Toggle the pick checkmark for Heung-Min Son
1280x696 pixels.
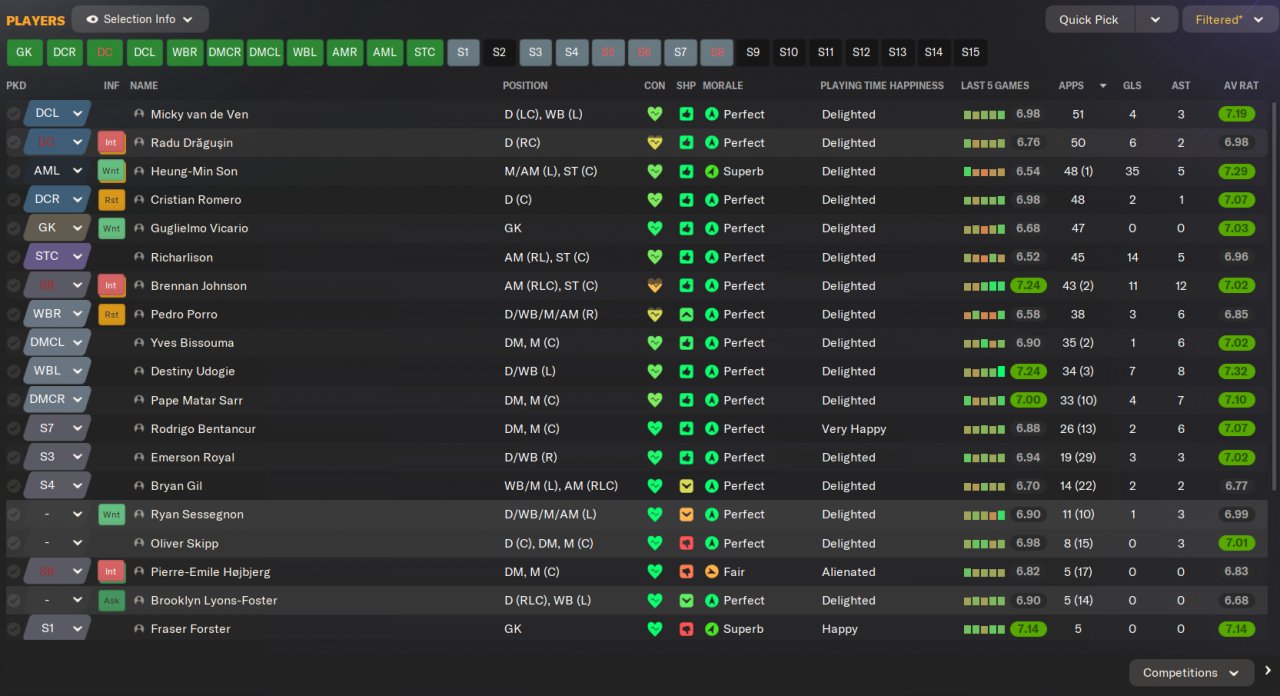click(x=14, y=171)
